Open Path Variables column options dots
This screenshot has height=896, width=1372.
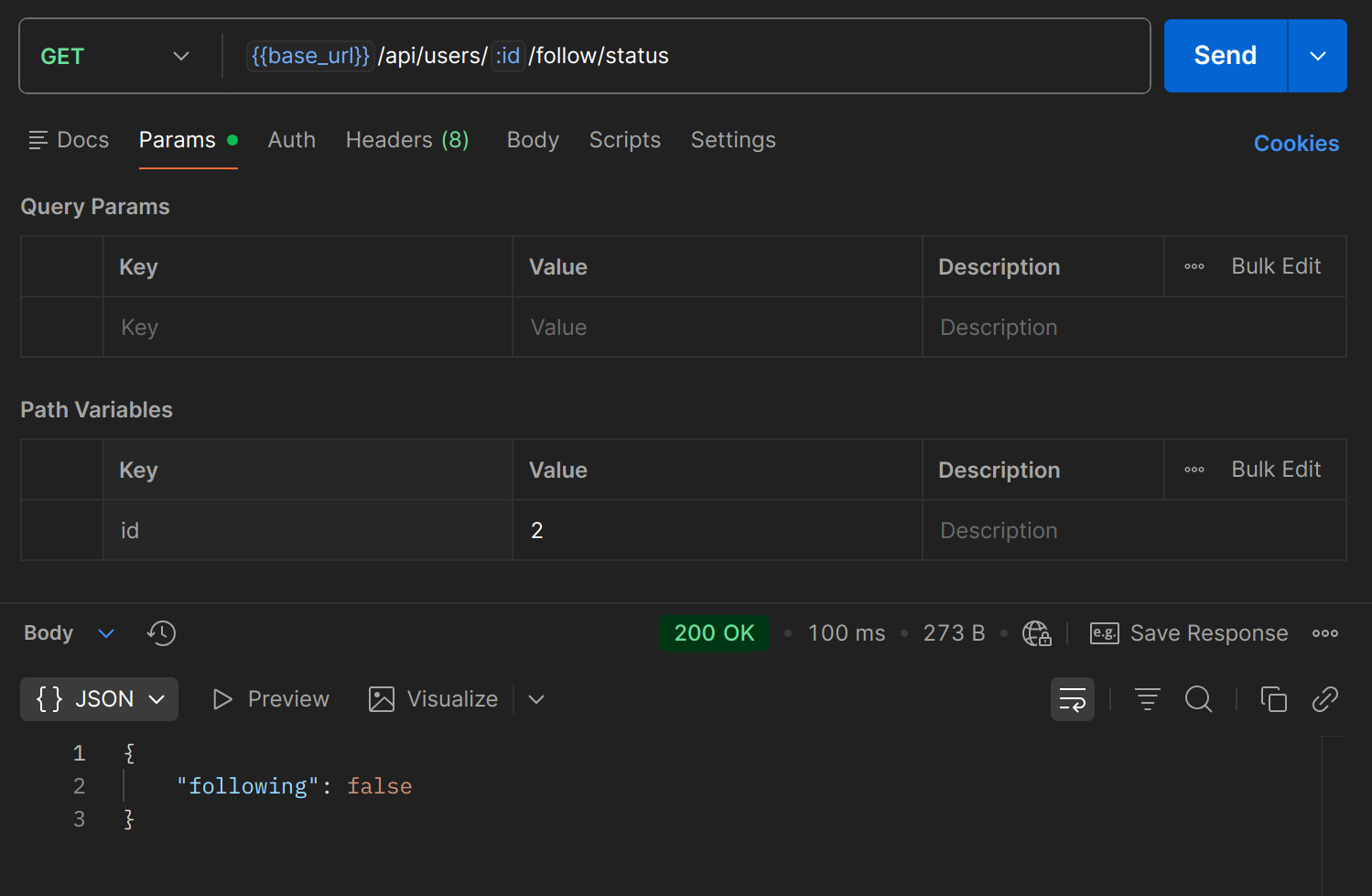tap(1194, 470)
